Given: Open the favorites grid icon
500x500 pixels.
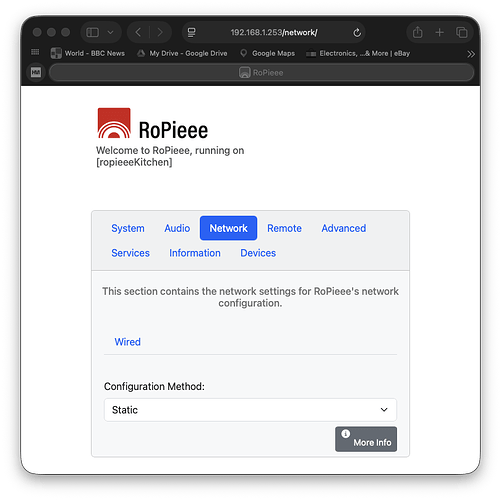Looking at the screenshot, I should click(x=35, y=52).
